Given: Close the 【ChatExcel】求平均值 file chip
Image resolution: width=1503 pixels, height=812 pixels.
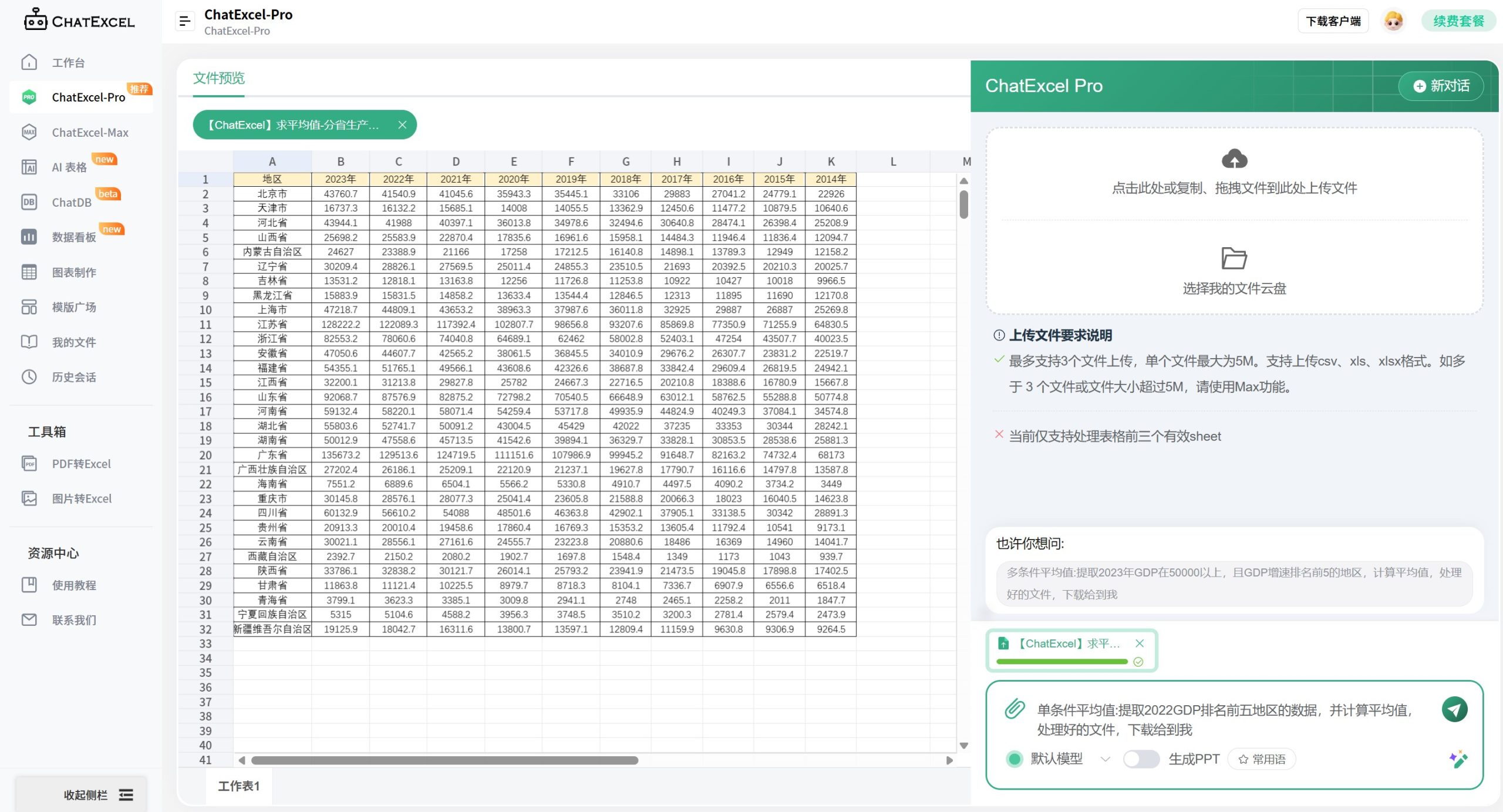Looking at the screenshot, I should tap(403, 124).
